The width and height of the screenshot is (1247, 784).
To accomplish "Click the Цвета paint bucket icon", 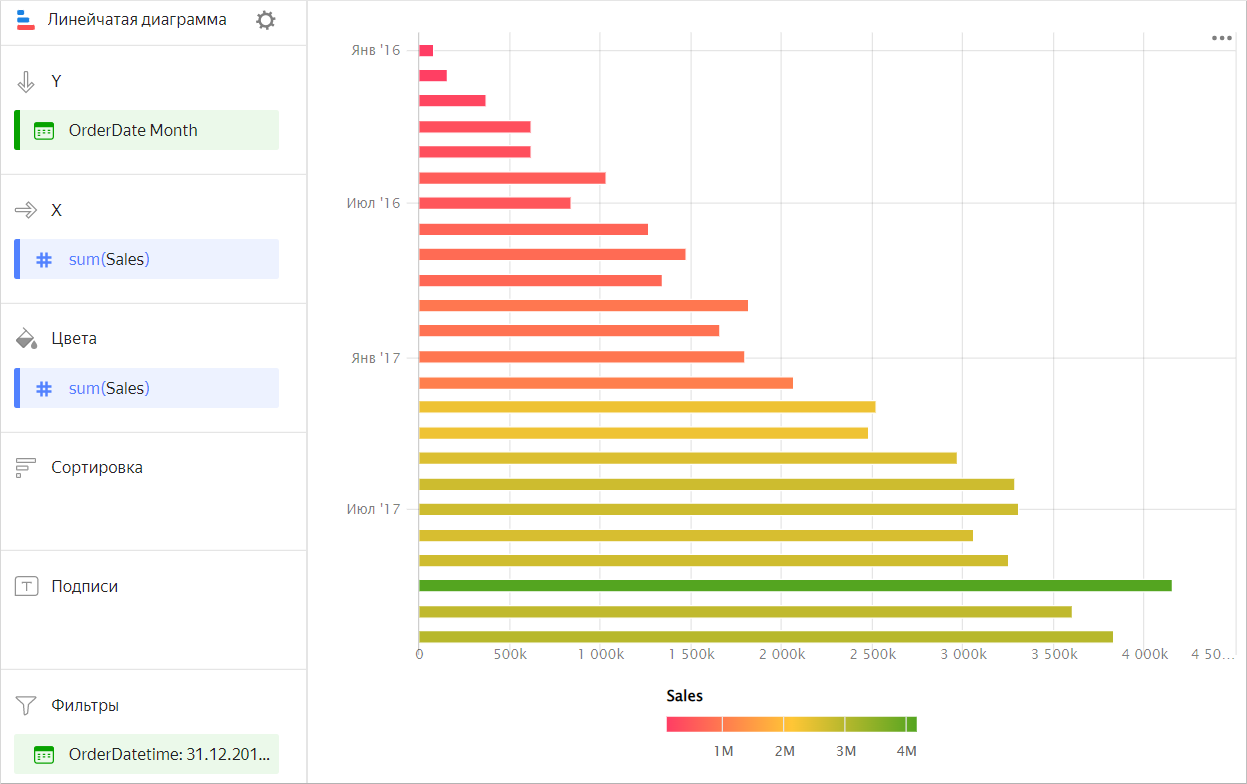I will [x=27, y=339].
